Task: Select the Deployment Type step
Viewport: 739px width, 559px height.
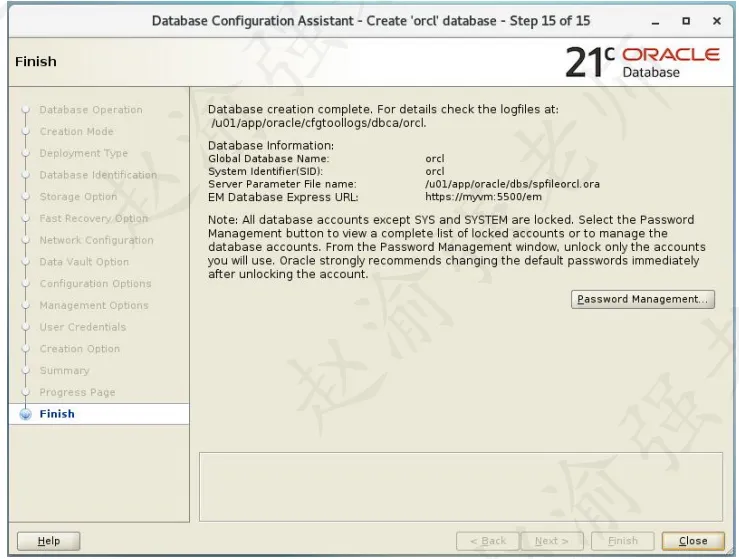Action: tap(83, 153)
